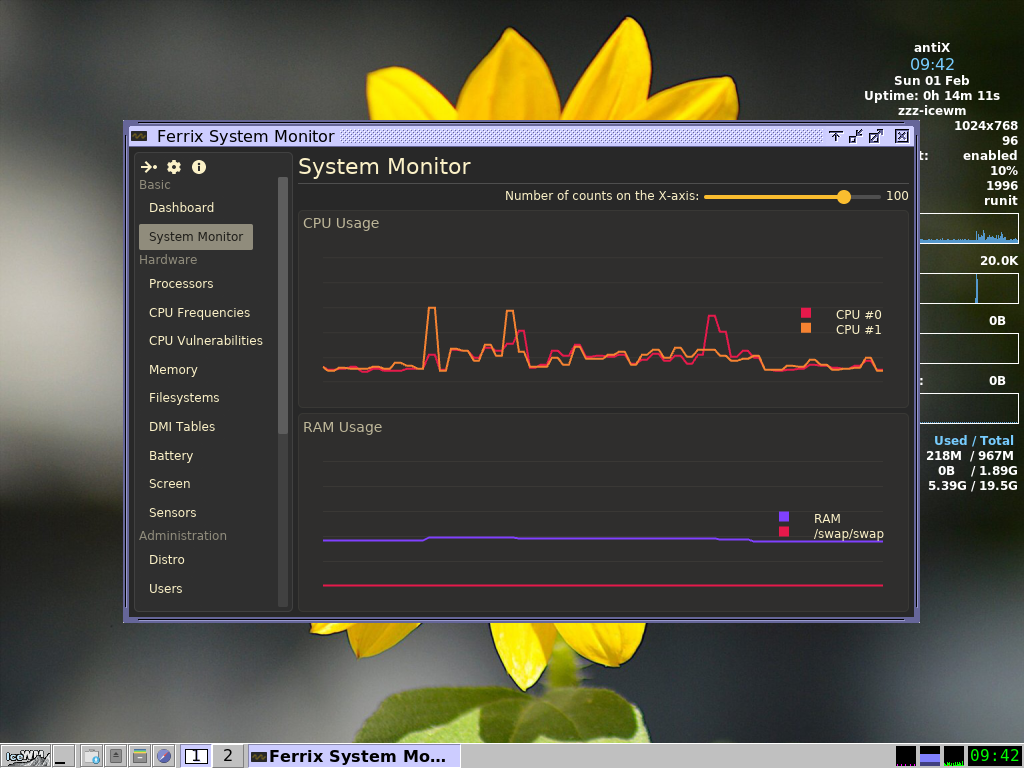Select Sensors in the sidebar
The image size is (1024, 768).
pos(172,513)
